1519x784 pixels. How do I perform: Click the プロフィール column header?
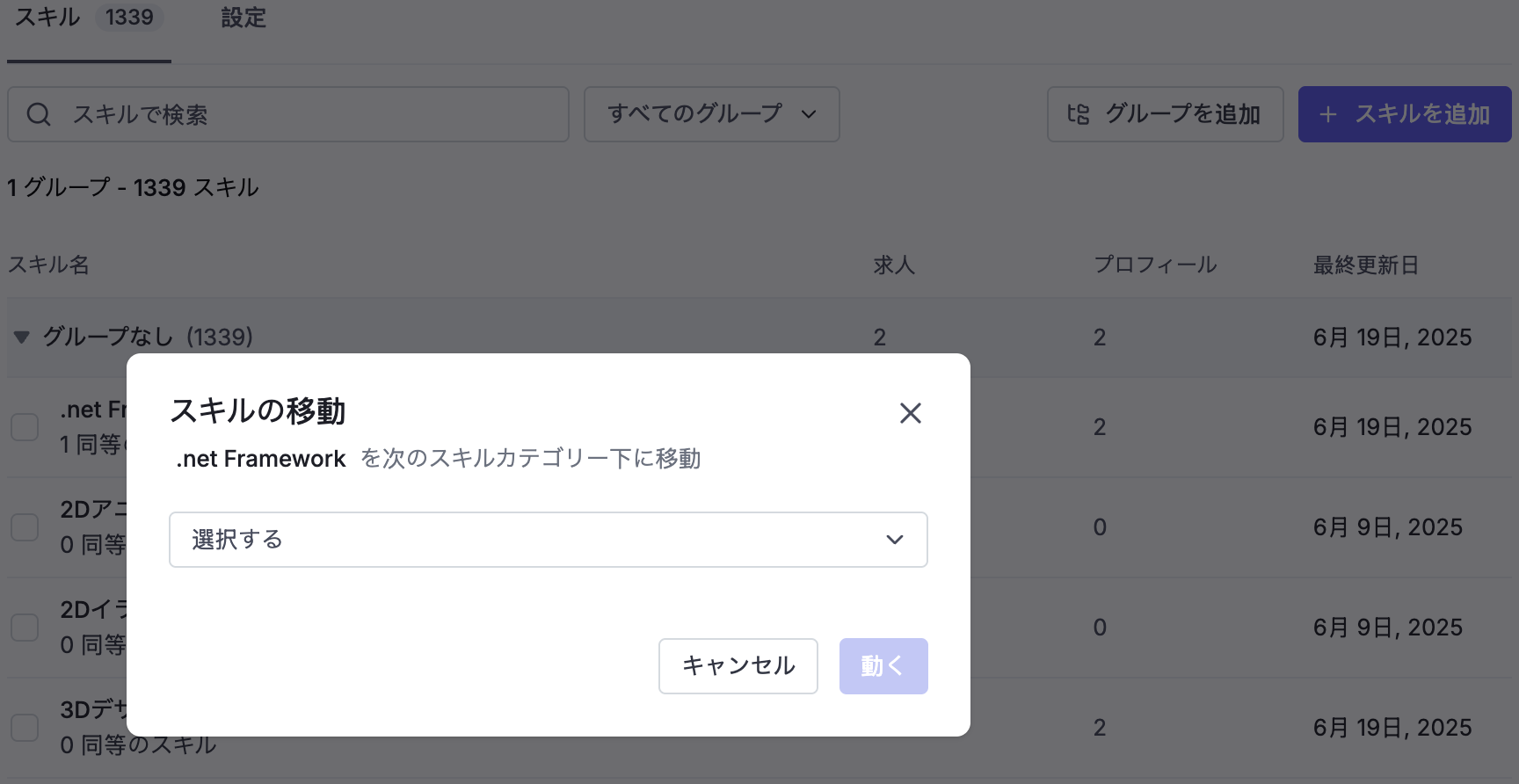(1155, 265)
